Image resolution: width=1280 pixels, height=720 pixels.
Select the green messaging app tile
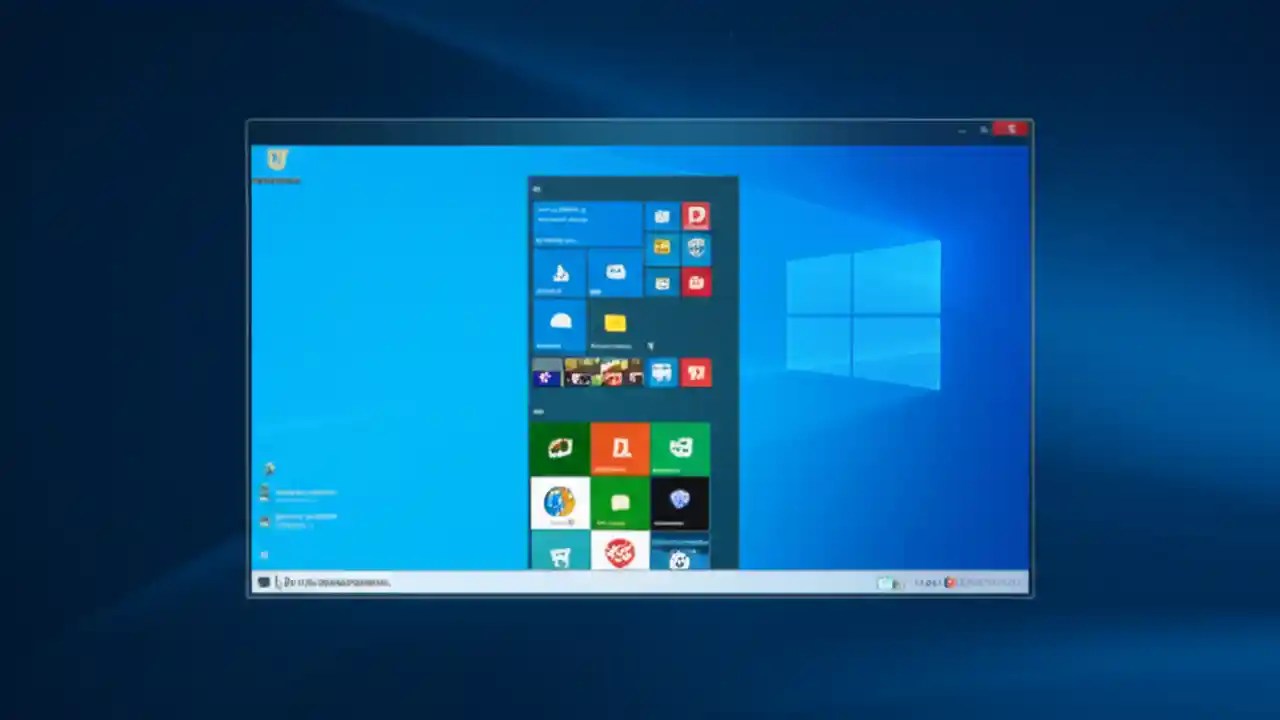(x=621, y=503)
